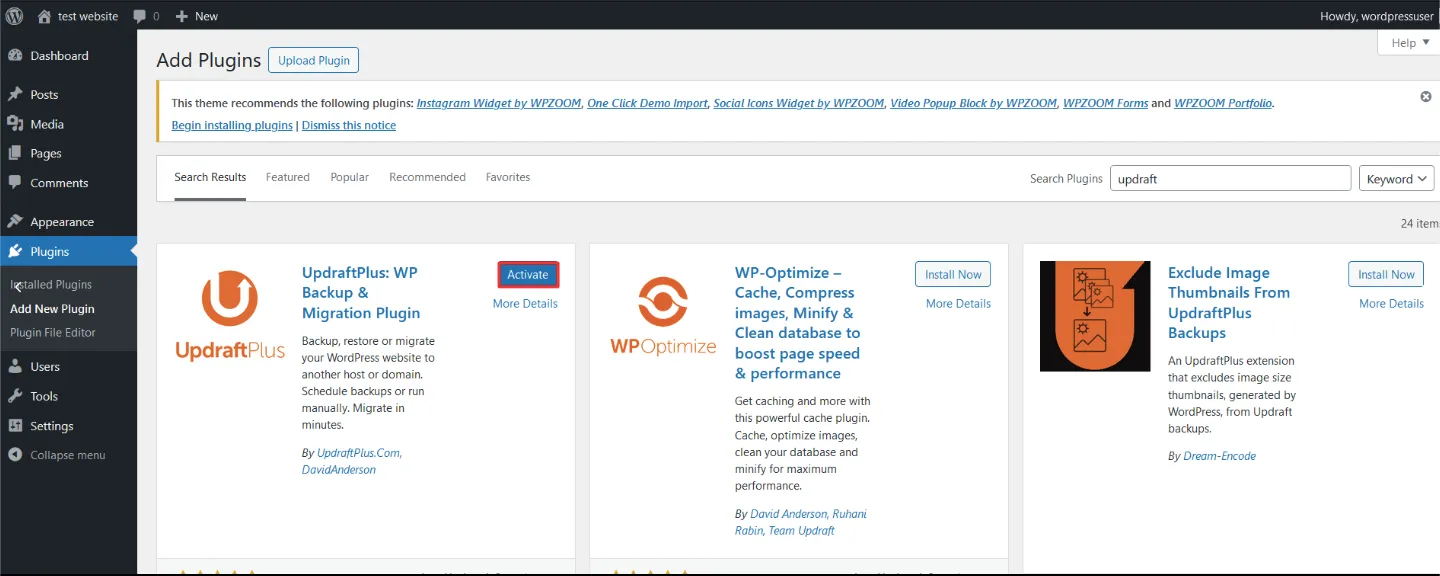1440x576 pixels.
Task: Open the Posts menu label
Action: click(44, 95)
